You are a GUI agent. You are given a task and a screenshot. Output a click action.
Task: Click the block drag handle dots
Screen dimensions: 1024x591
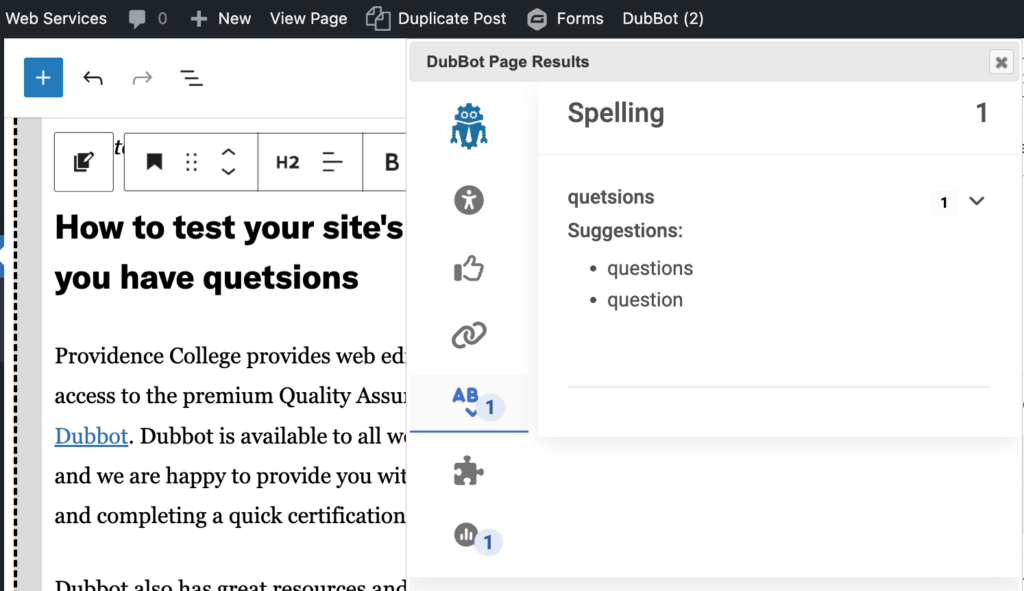(191, 162)
